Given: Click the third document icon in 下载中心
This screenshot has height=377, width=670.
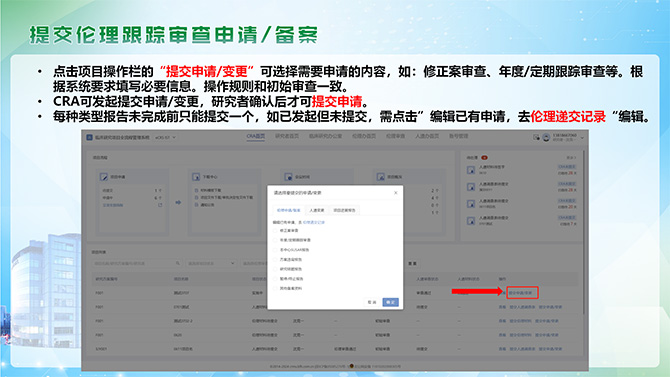Looking at the screenshot, I should (x=196, y=205).
